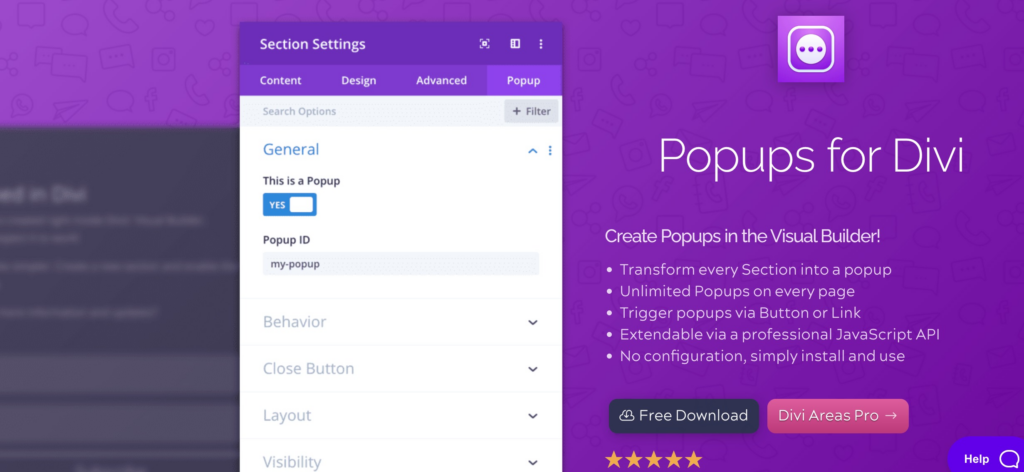The height and width of the screenshot is (472, 1024).
Task: Switch to the Content tab
Action: pos(281,80)
